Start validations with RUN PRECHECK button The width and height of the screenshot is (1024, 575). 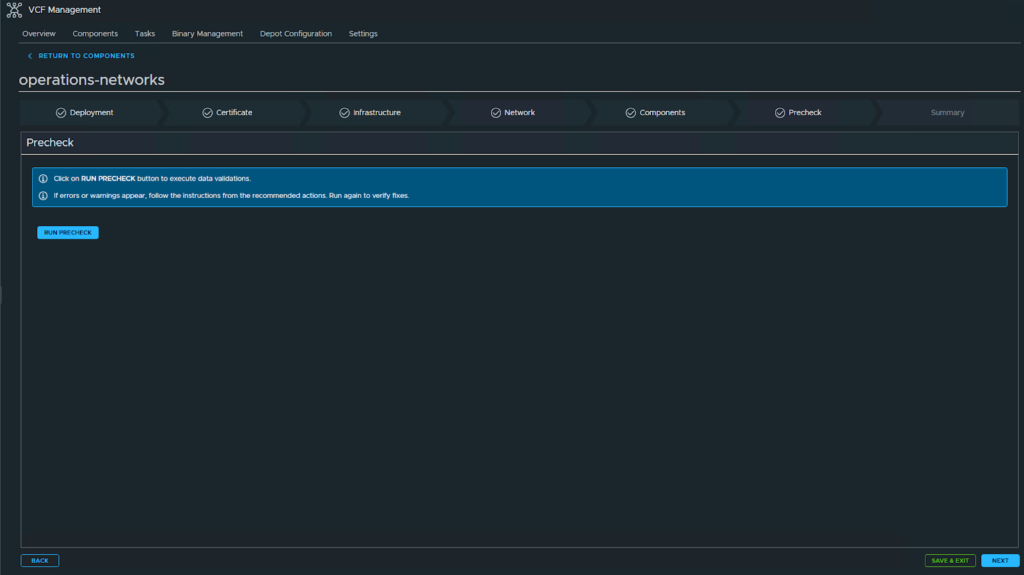tap(68, 233)
